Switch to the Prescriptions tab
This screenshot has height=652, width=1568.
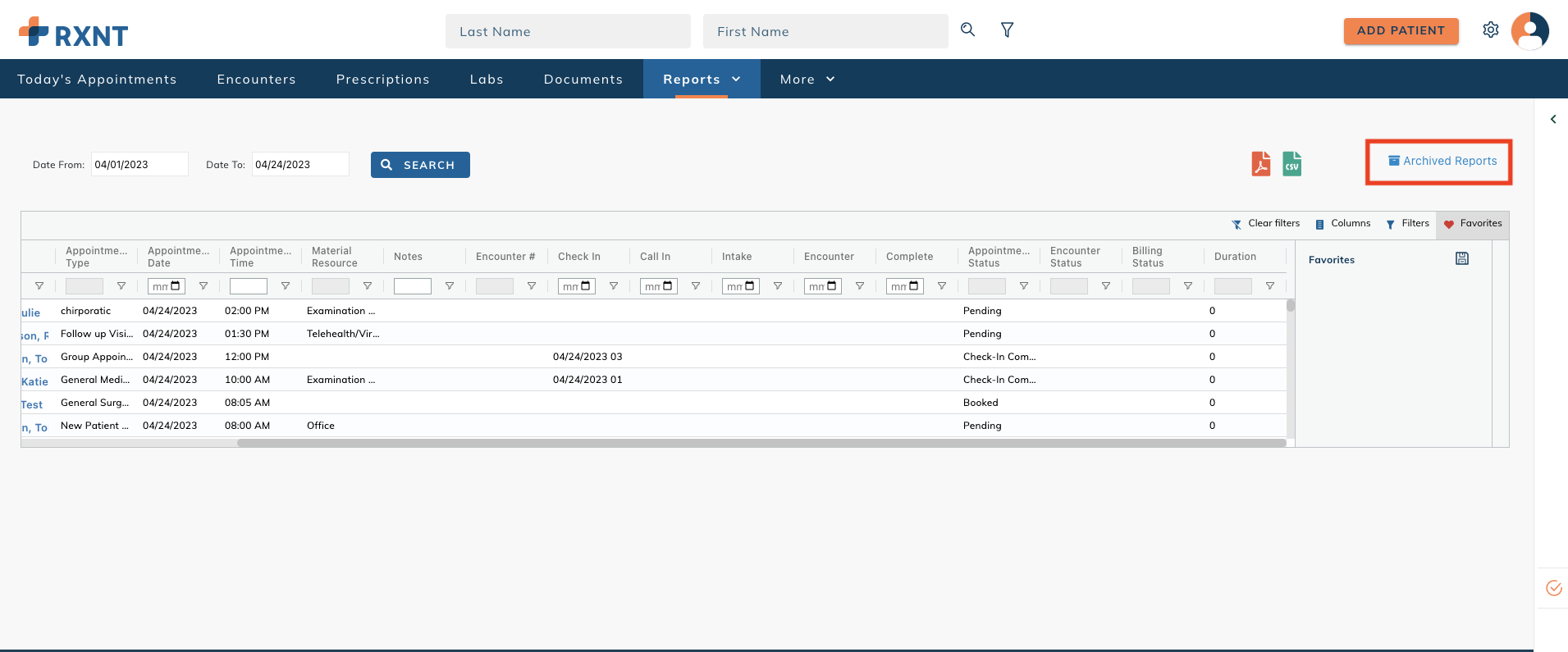(383, 79)
